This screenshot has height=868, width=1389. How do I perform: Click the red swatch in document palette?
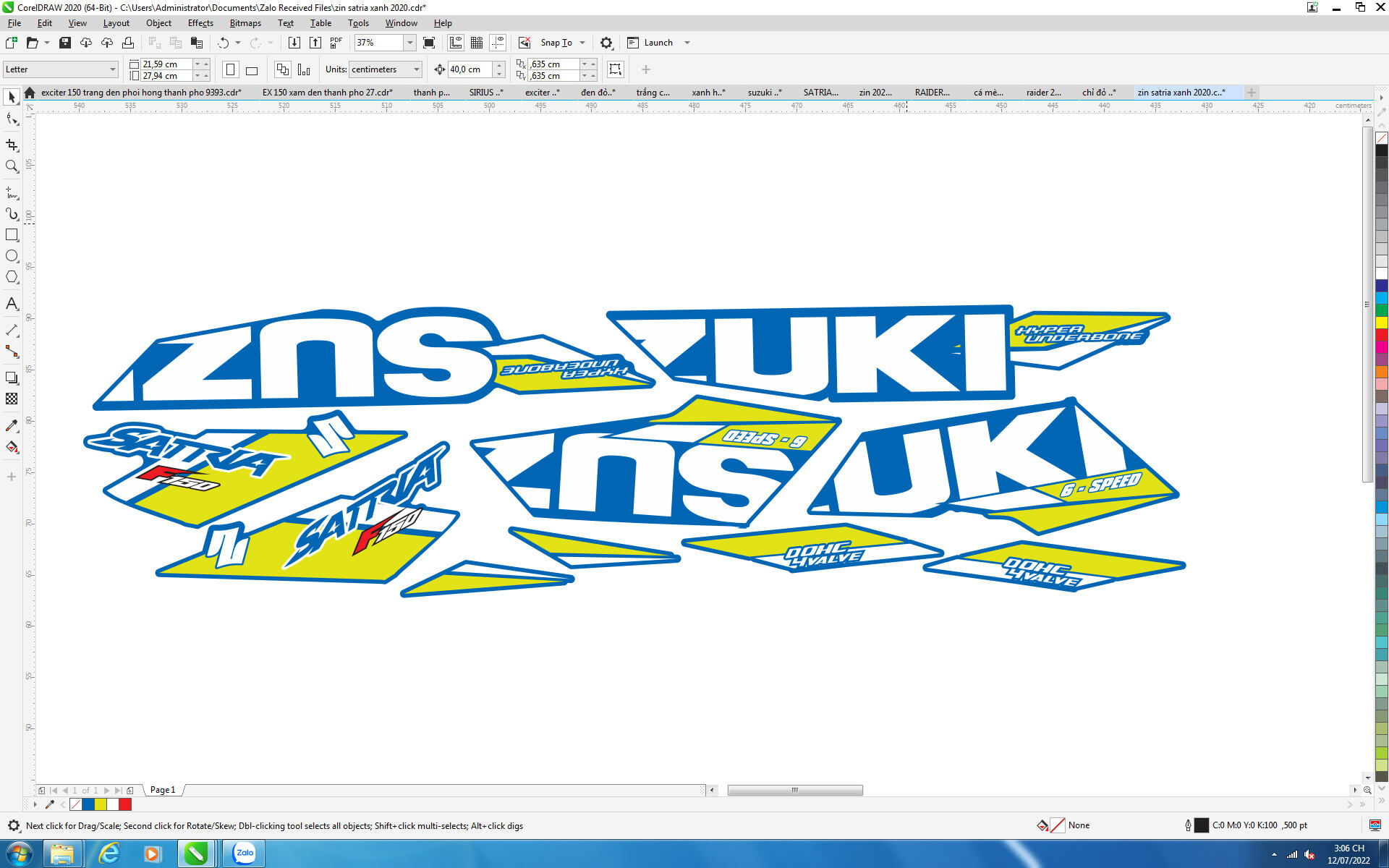(125, 804)
